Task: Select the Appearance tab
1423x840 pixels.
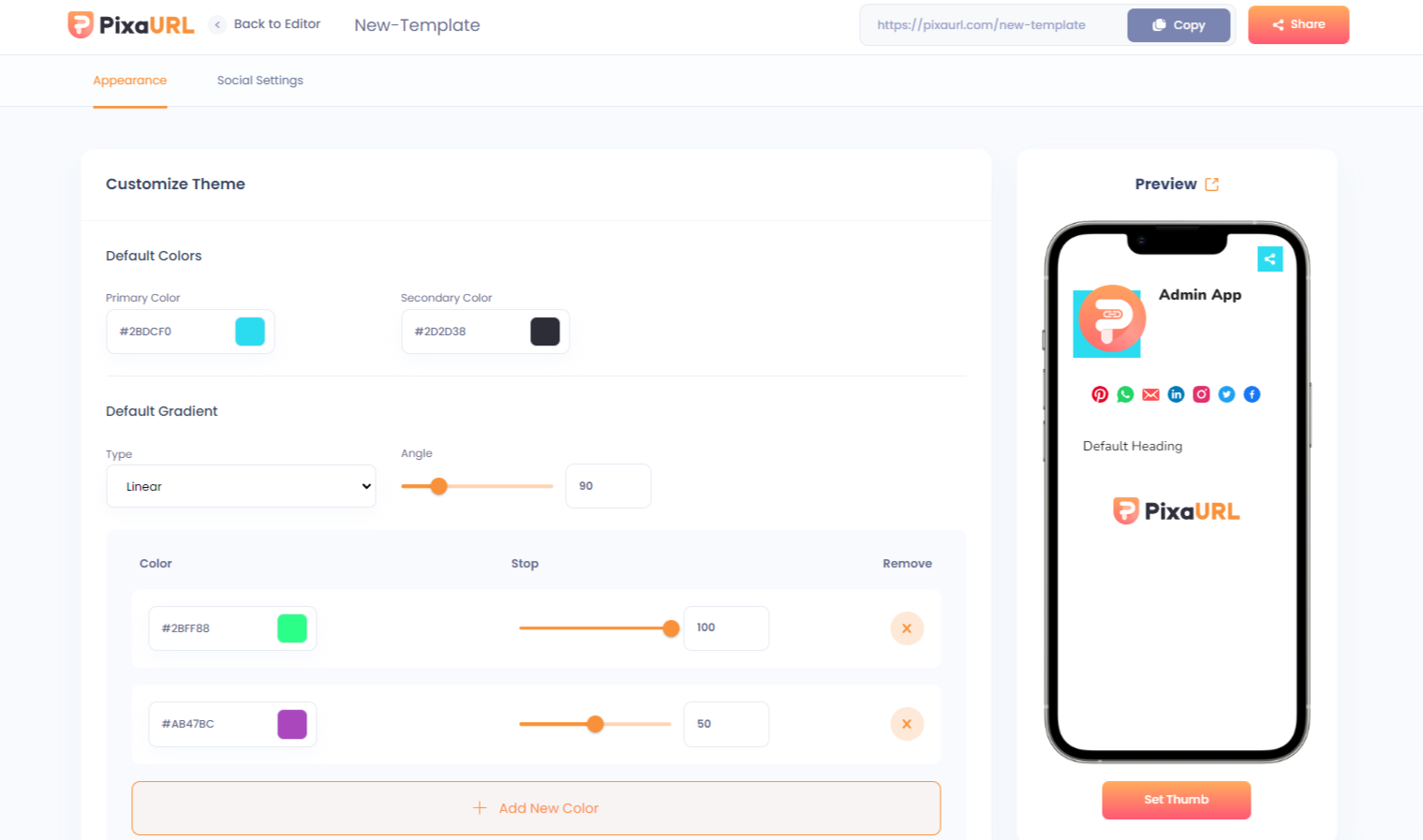Action: click(129, 81)
